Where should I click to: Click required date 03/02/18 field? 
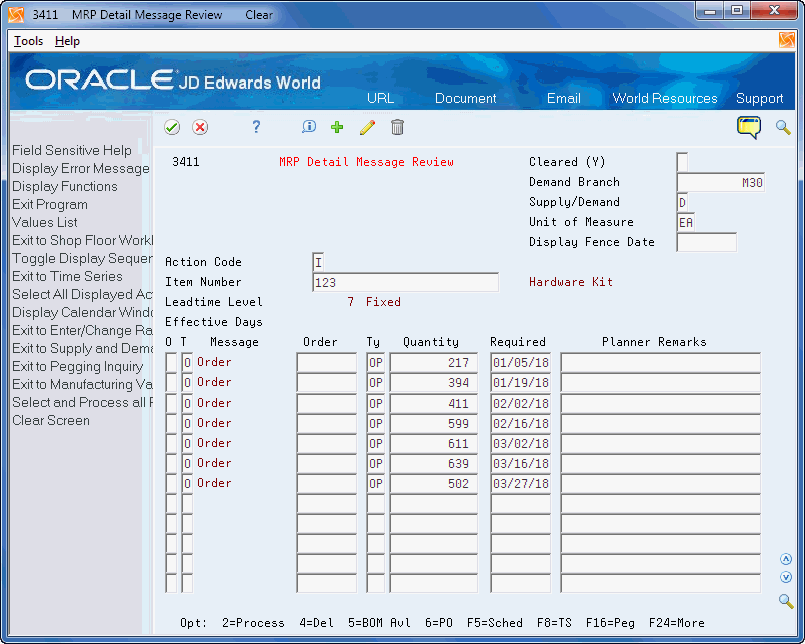pyautogui.click(x=521, y=443)
